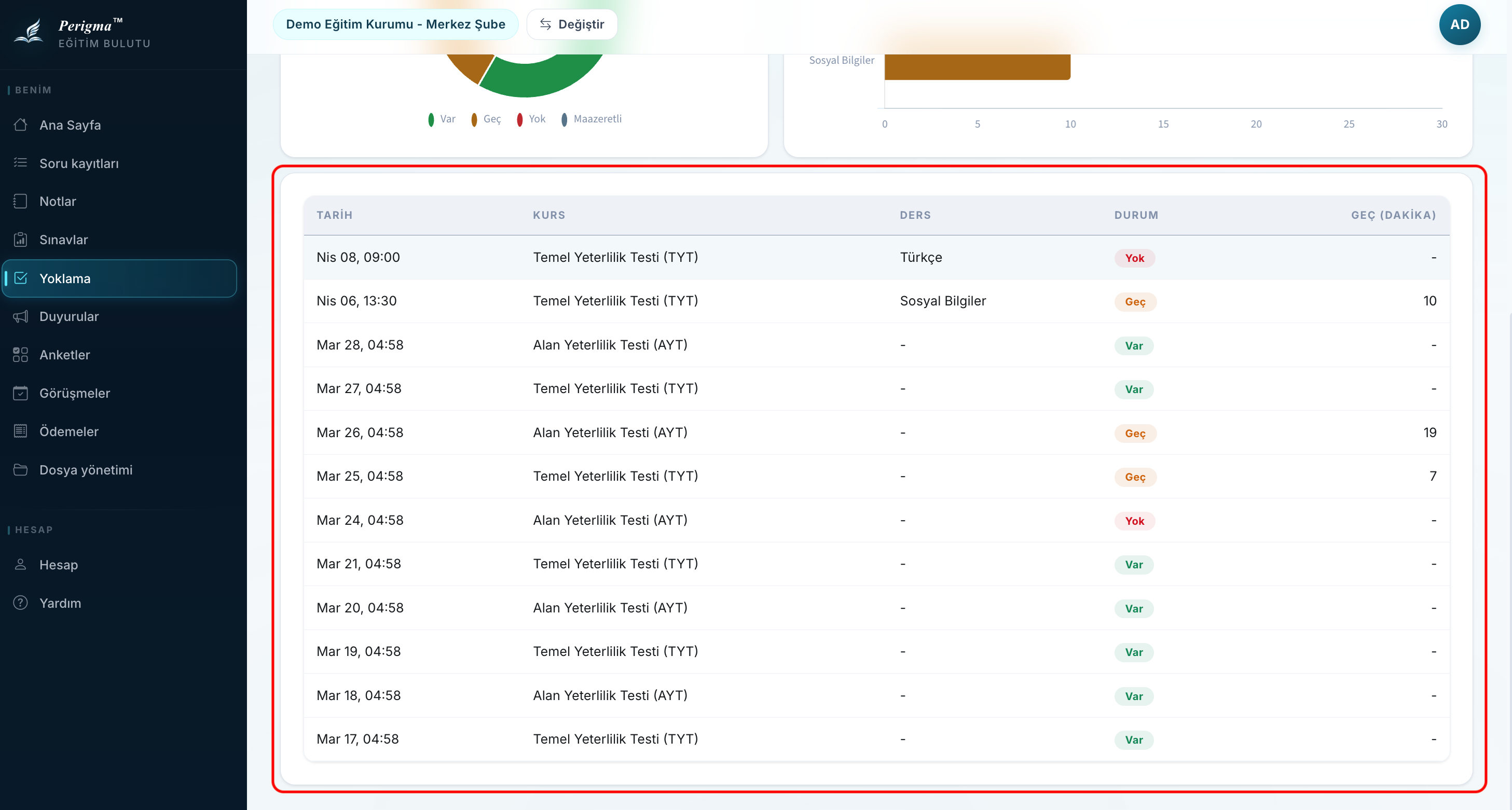Screen dimensions: 1512x810
Task: Open the AD user avatar menu
Action: (x=1459, y=25)
